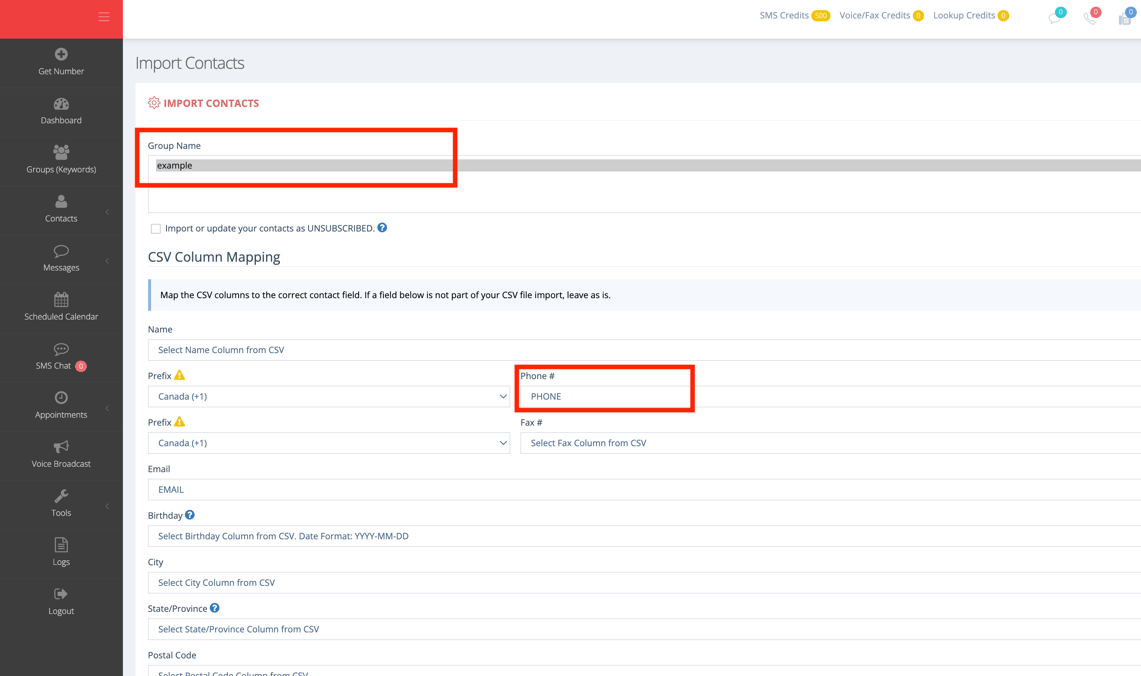Open the City column selector
The image size is (1141, 676).
pos(644,583)
